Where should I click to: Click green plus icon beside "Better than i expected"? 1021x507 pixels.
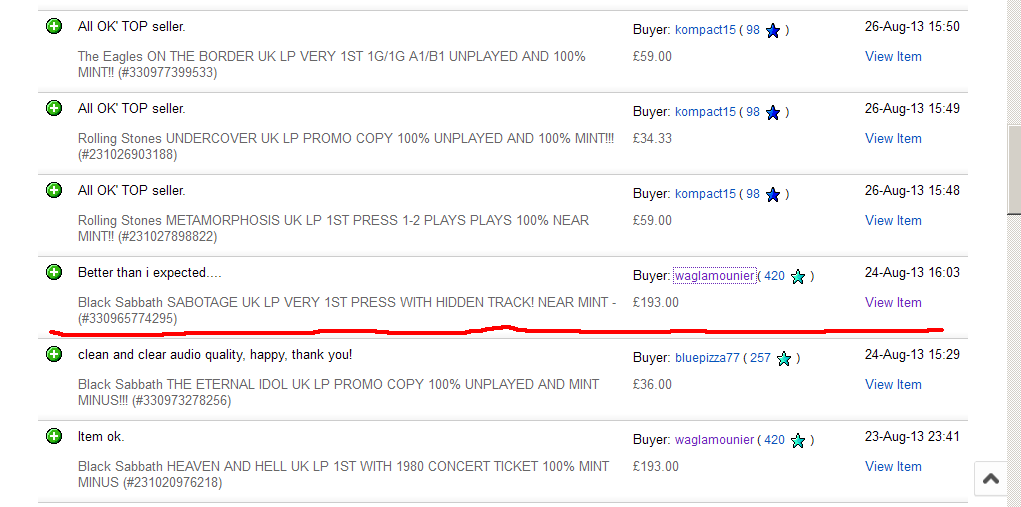(54, 272)
